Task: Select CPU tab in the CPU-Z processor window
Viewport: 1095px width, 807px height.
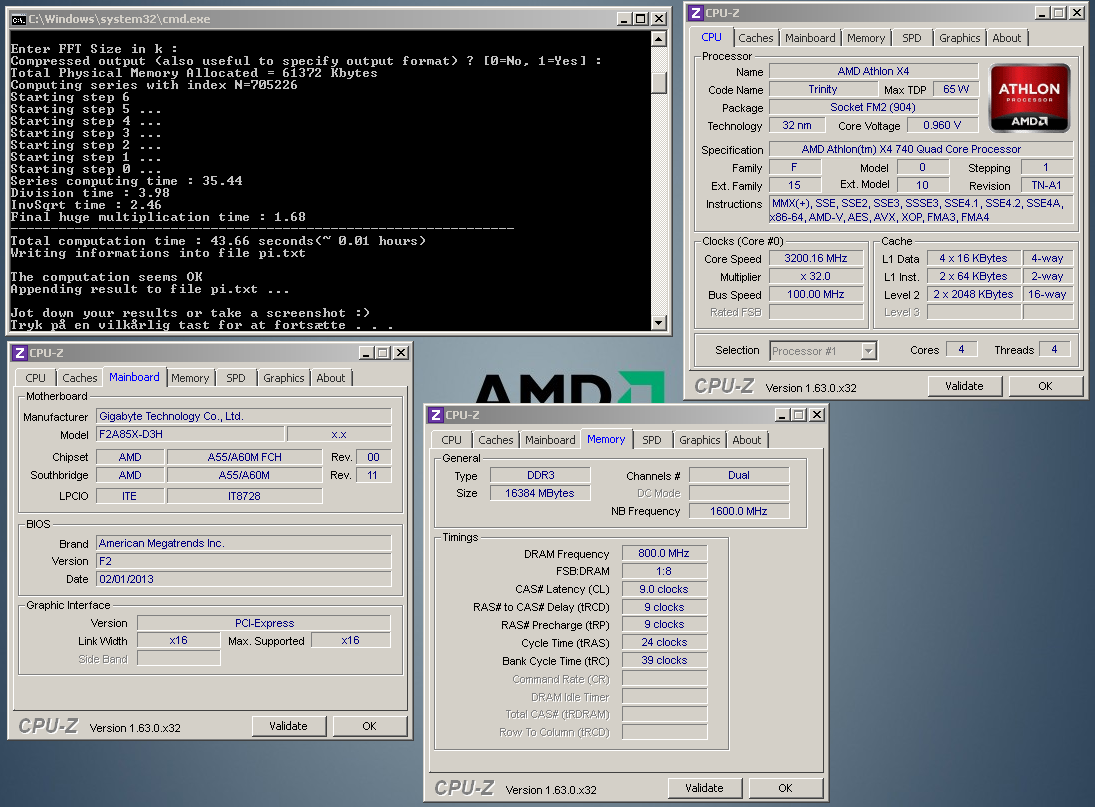Action: [712, 37]
